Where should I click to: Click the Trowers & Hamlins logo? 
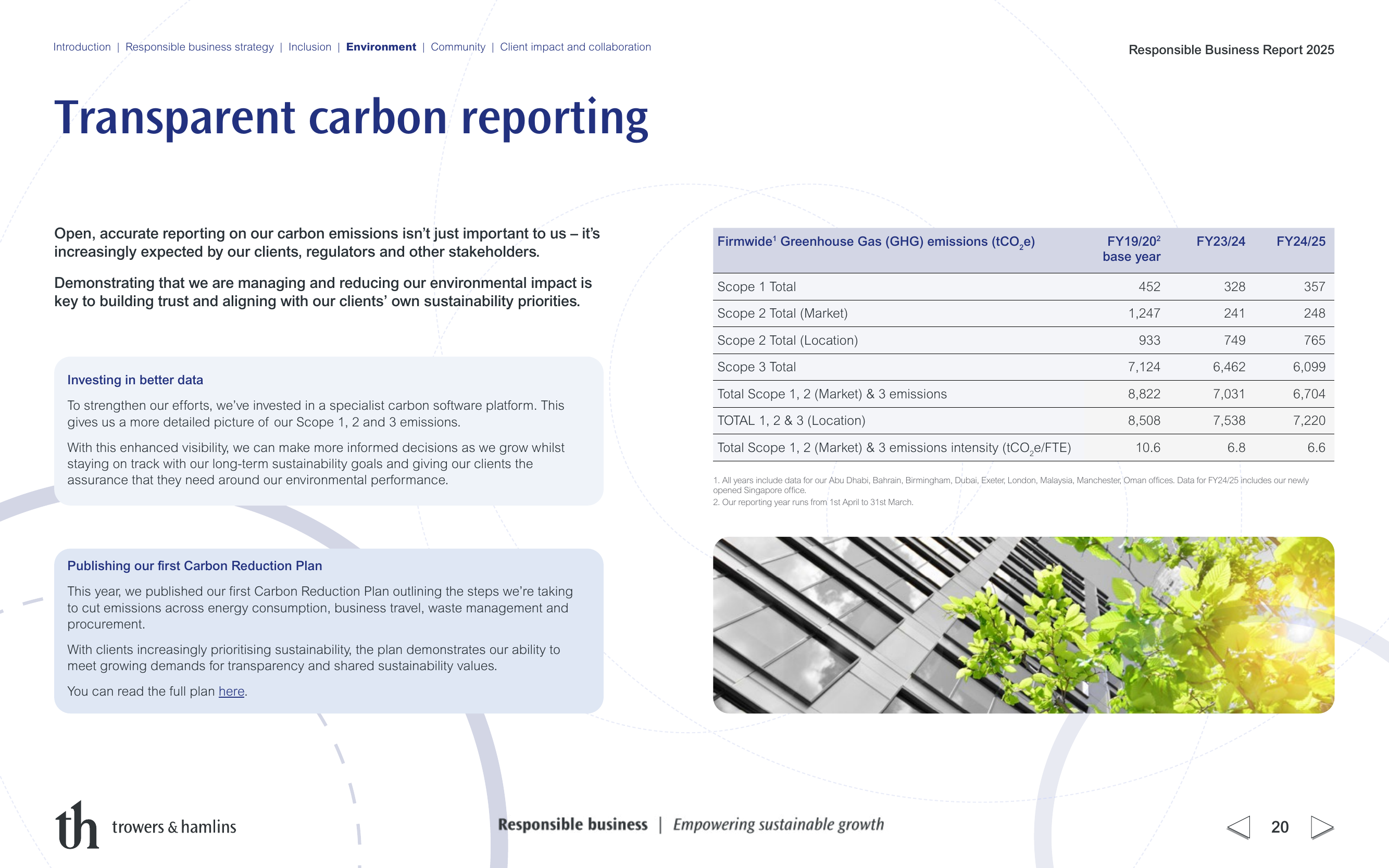coord(146,825)
